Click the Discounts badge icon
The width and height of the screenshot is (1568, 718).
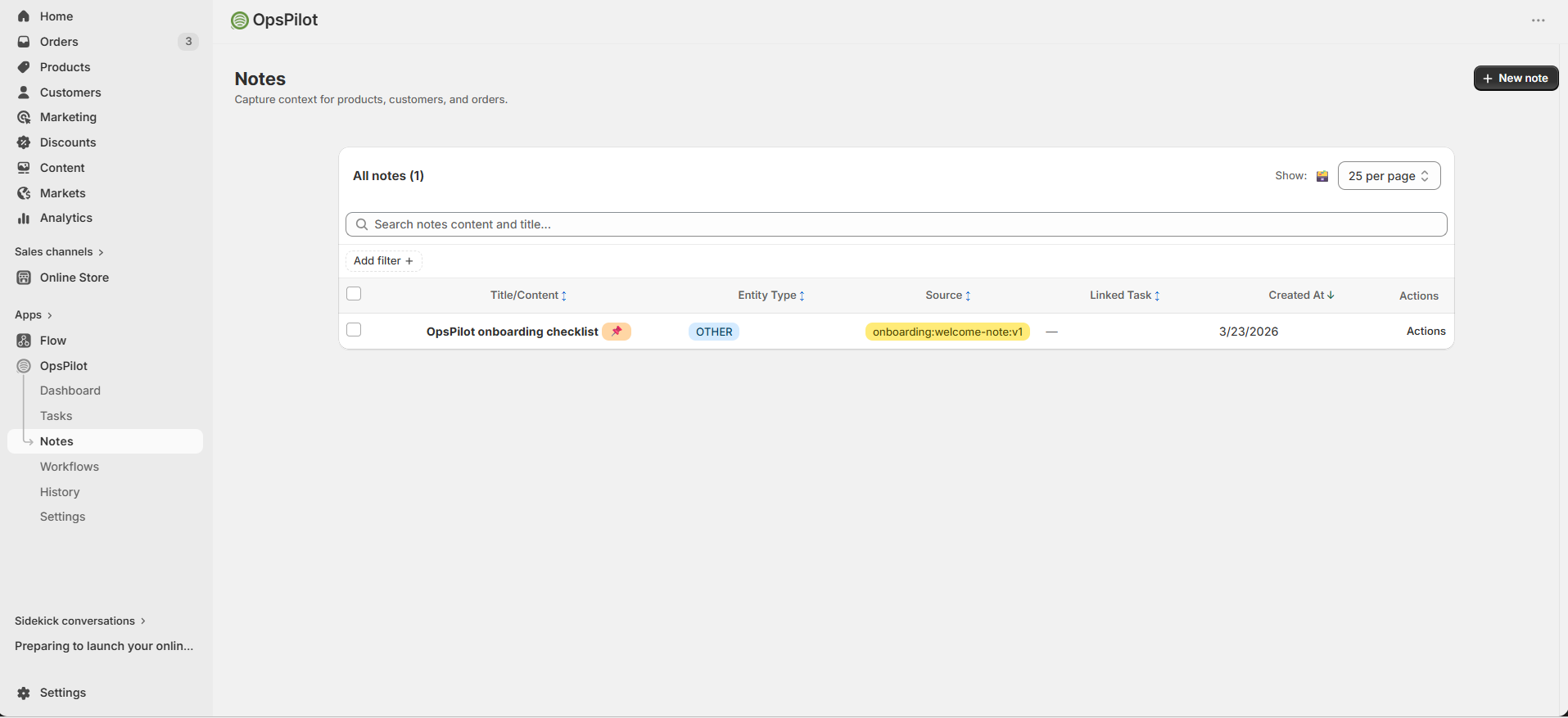[x=24, y=142]
